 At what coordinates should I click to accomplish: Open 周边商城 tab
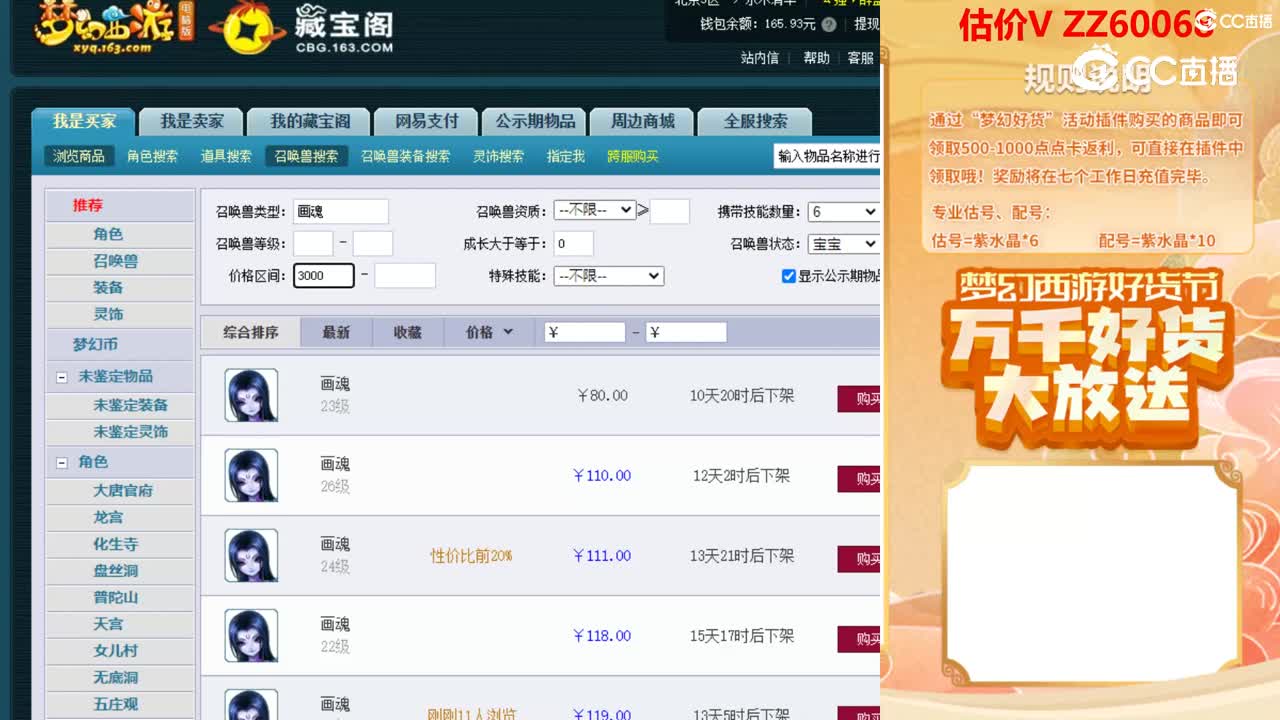coord(642,121)
